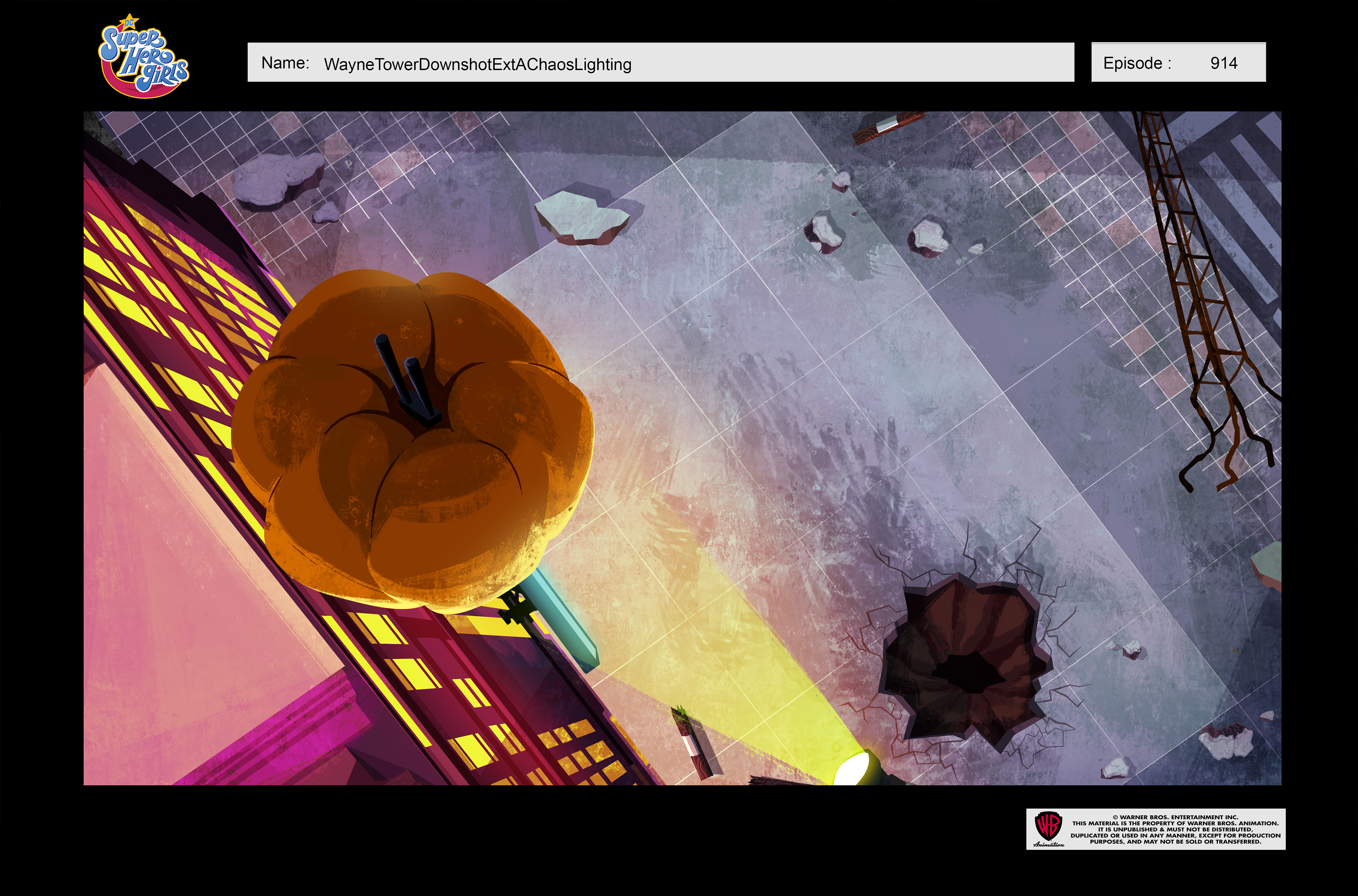This screenshot has height=896, width=1358.
Task: Click the giant orange pumpkin
Action: click(412, 452)
